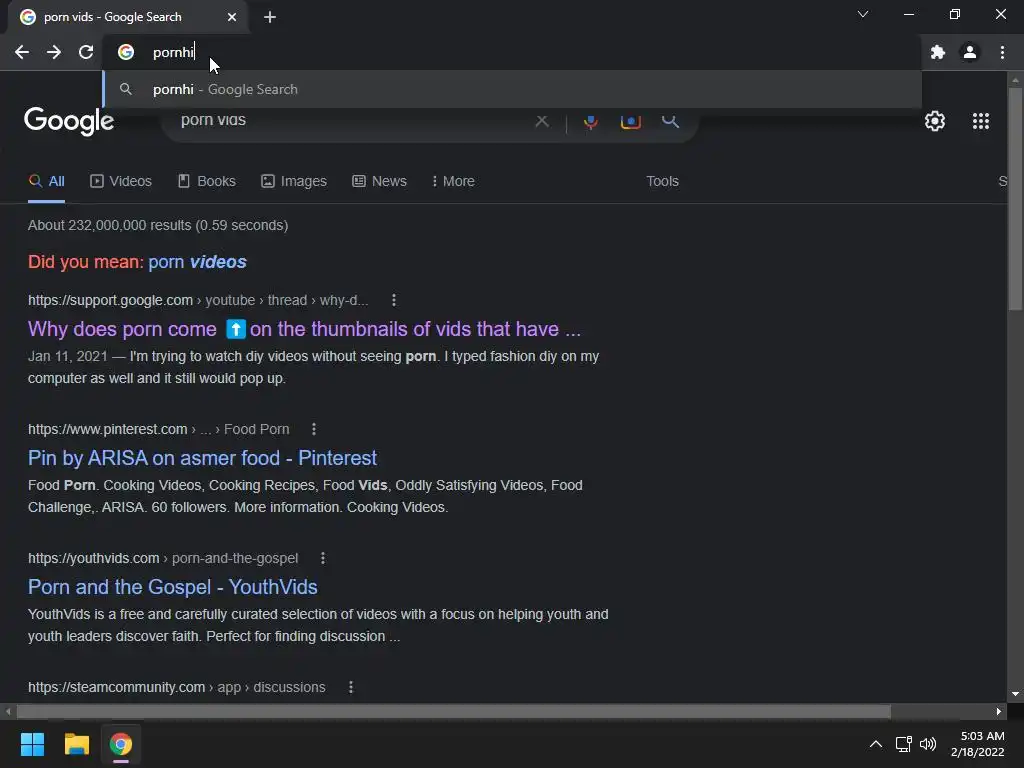Go back with the browser back arrow
This screenshot has height=768, width=1024.
pos(22,52)
